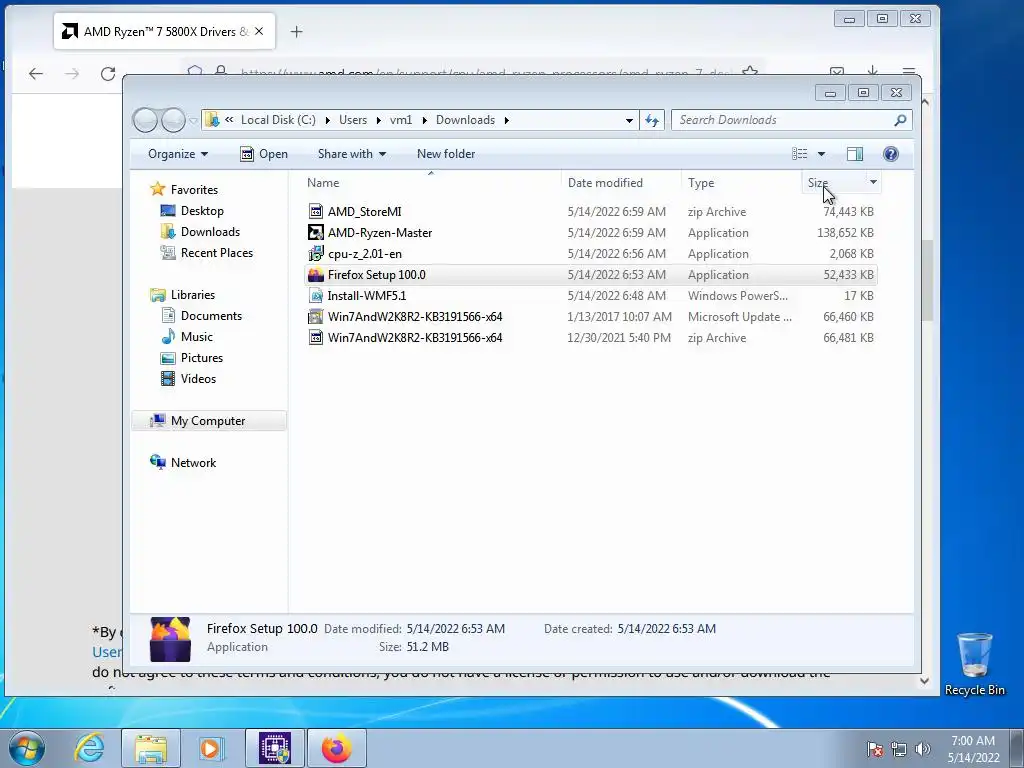1024x768 pixels.
Task: Close the AMD Ryzen Drivers tab
Action: [x=259, y=31]
